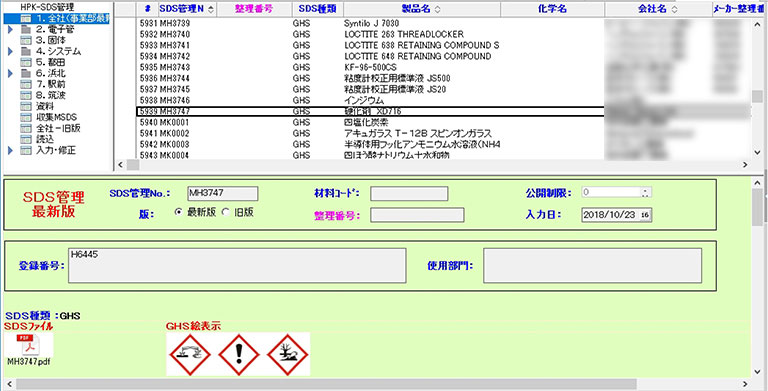Expand the 6. 浜北 tree node
This screenshot has width=768, height=391.
pos(11,73)
